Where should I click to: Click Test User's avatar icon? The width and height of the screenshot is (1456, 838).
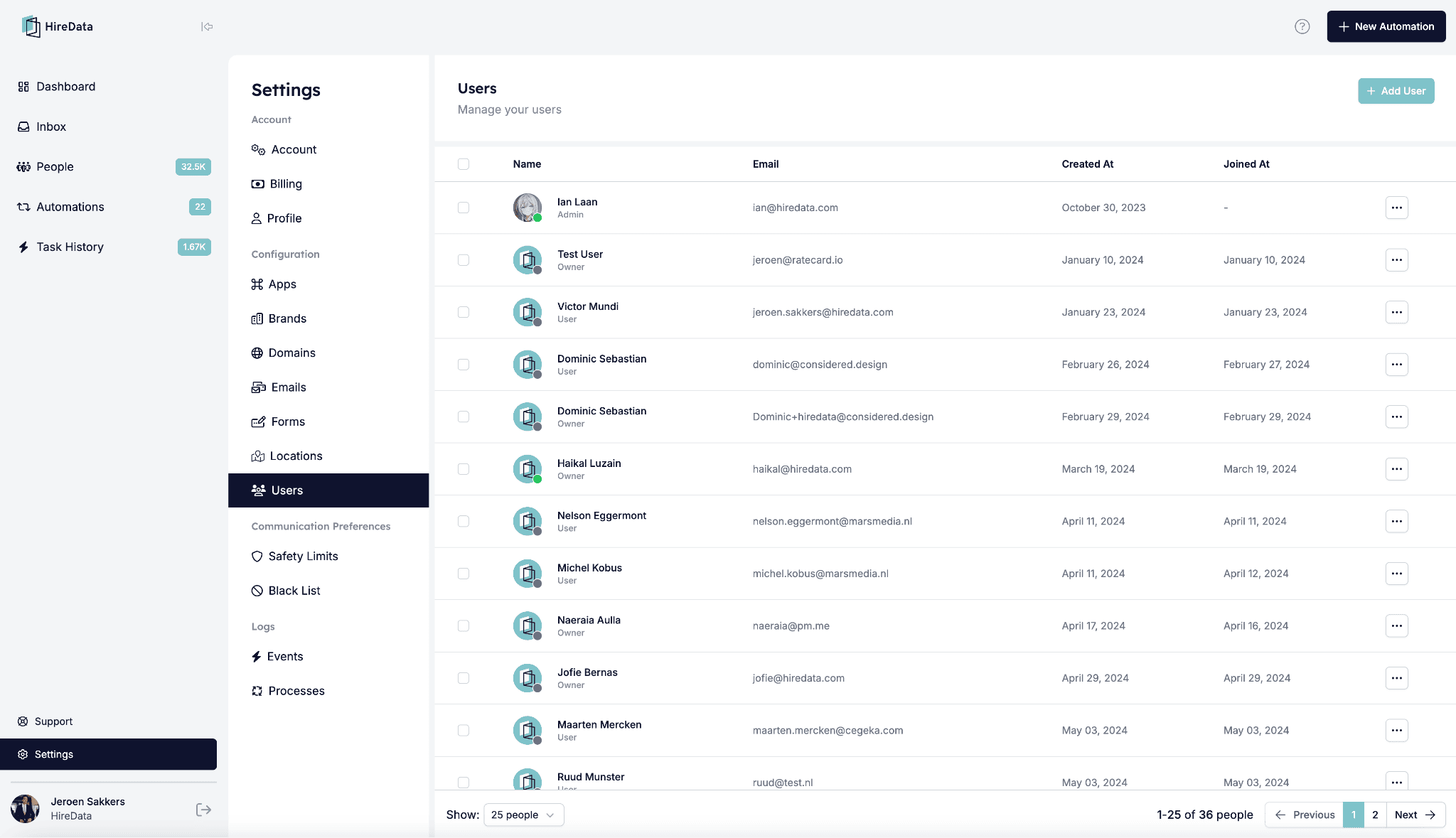(x=528, y=260)
